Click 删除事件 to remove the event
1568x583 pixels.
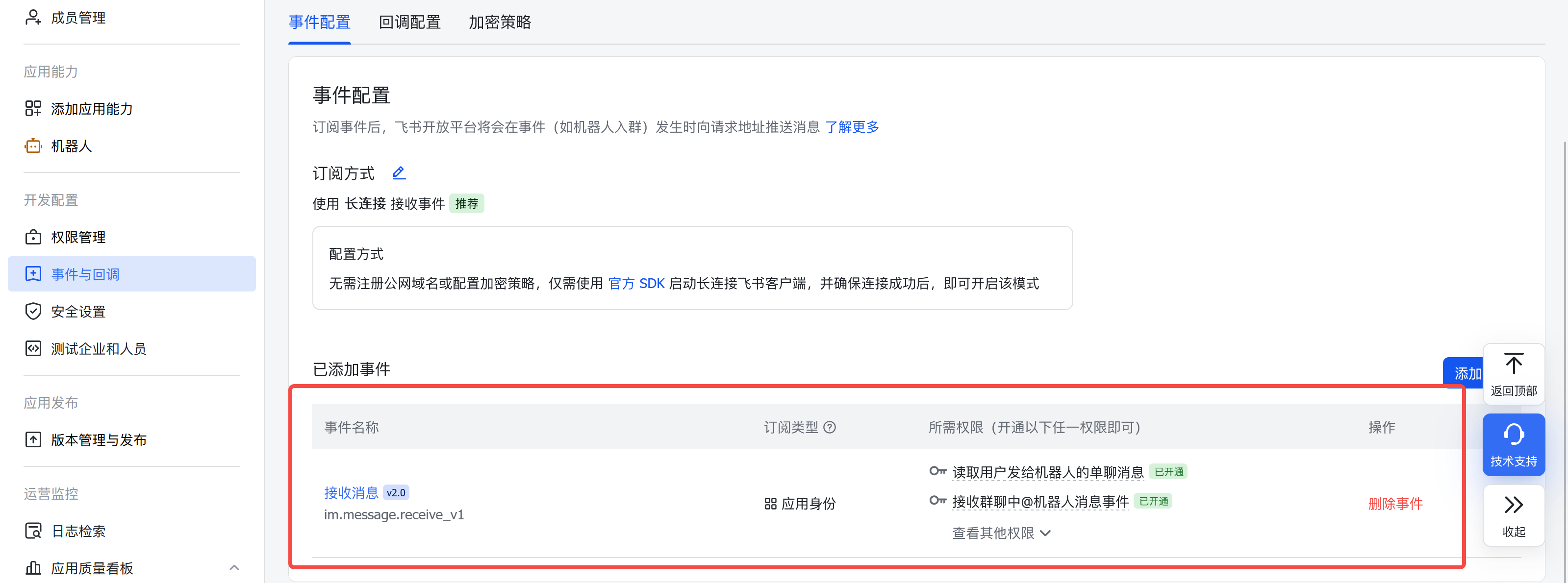(x=1395, y=503)
